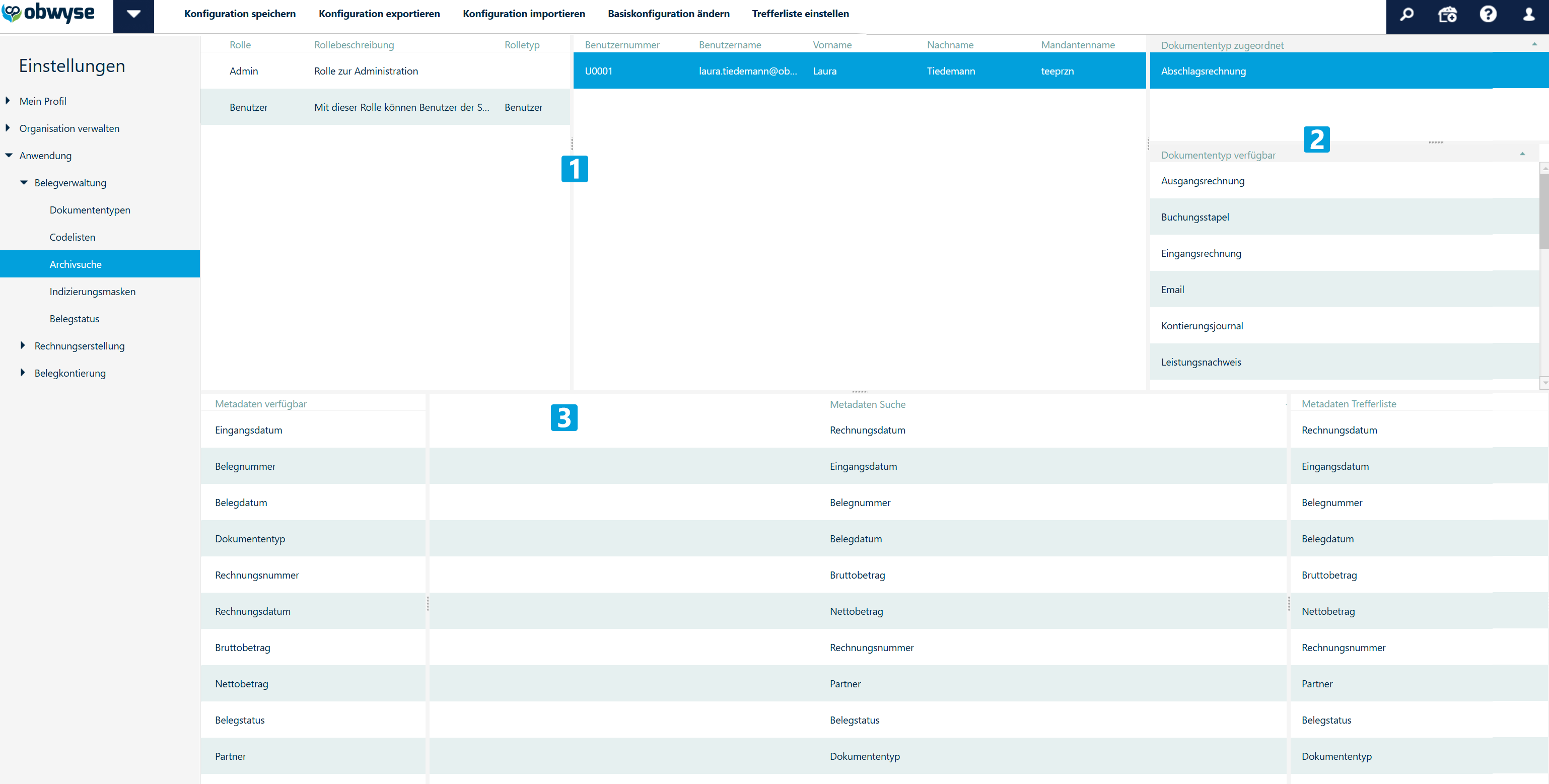Open Dokumententypen settings page

click(x=90, y=210)
